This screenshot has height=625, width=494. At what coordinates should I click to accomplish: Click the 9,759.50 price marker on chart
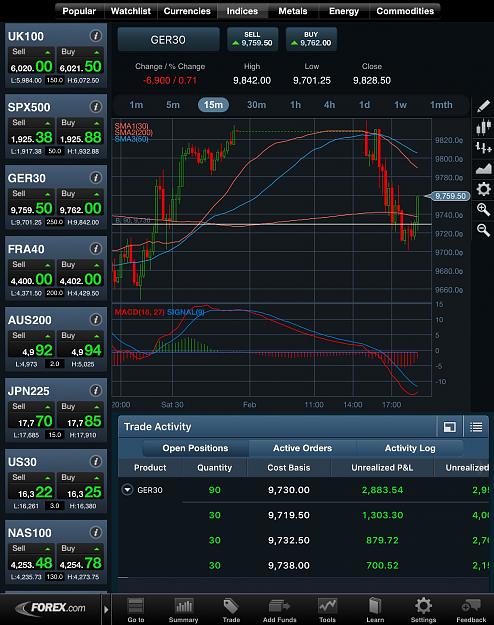pyautogui.click(x=448, y=196)
